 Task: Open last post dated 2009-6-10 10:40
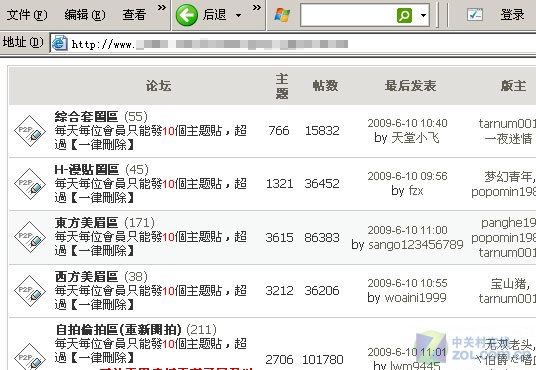(407, 123)
